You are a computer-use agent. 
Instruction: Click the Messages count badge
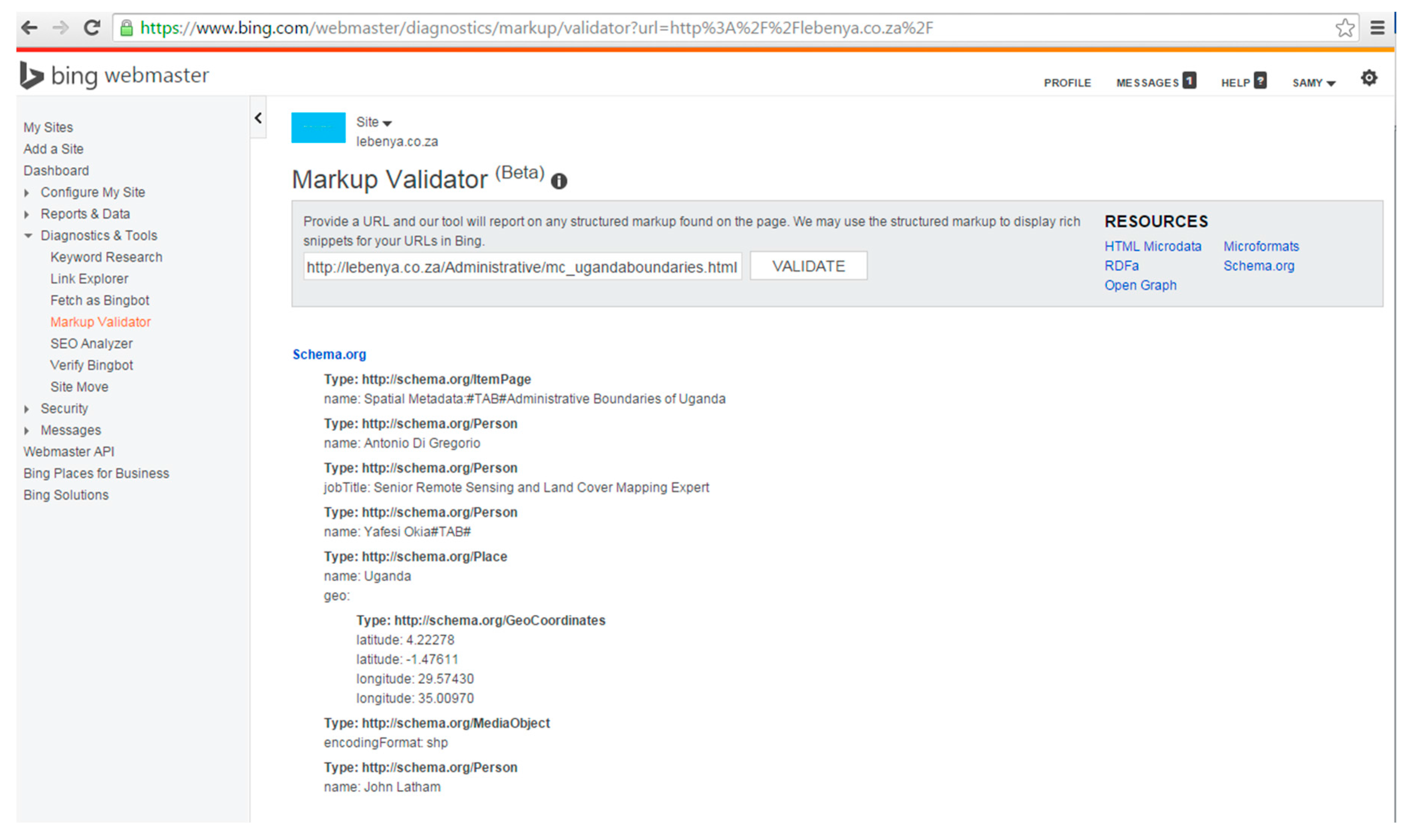point(1189,81)
